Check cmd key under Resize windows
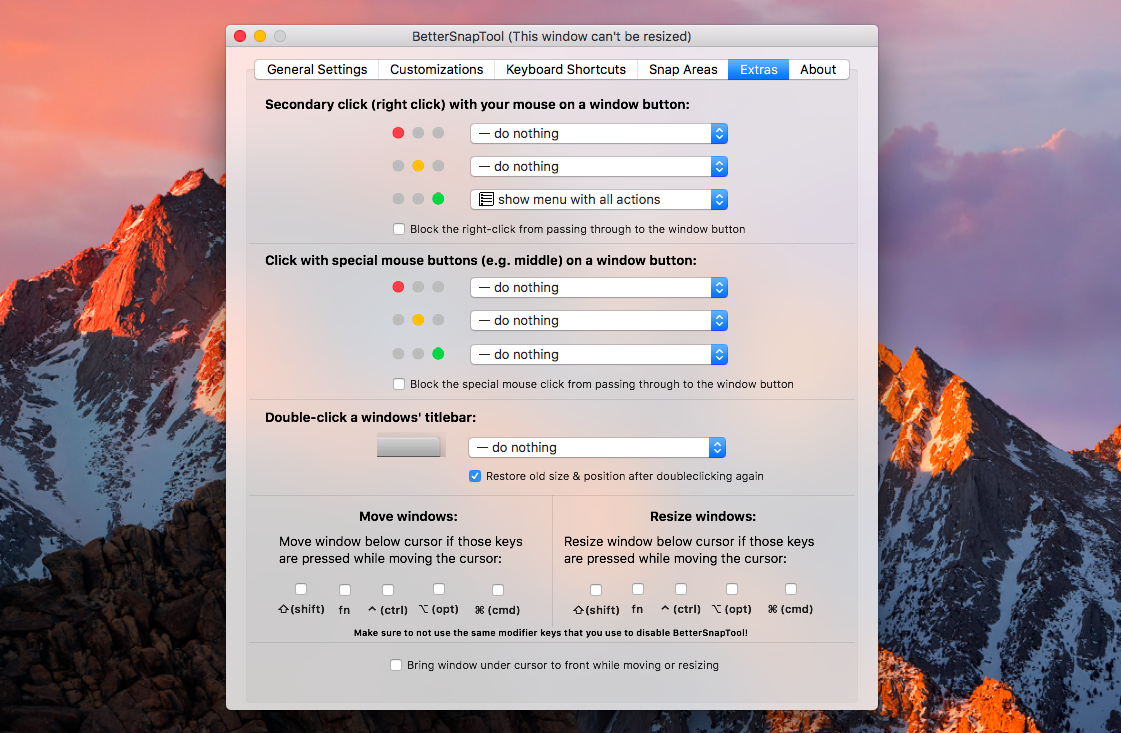This screenshot has width=1121, height=733. coord(790,589)
